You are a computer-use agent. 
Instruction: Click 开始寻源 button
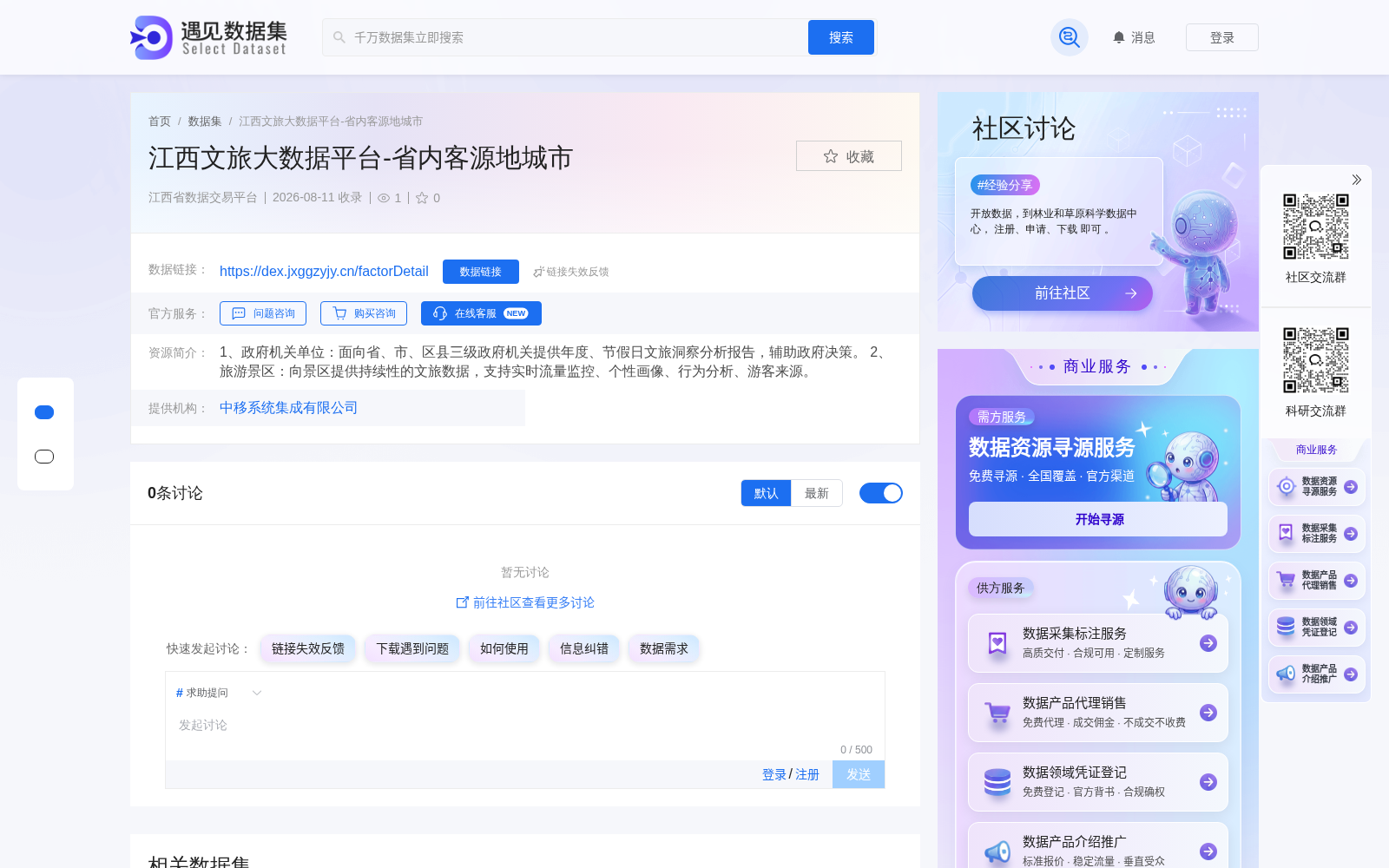tap(1098, 519)
